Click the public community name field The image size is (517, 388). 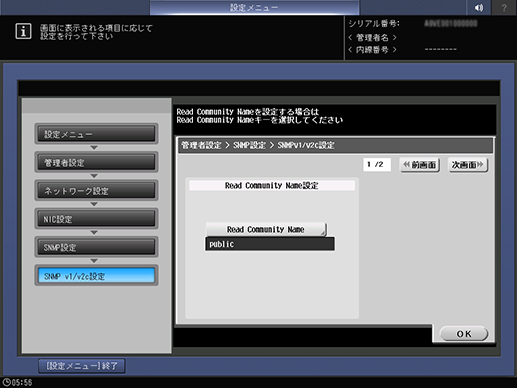click(270, 244)
